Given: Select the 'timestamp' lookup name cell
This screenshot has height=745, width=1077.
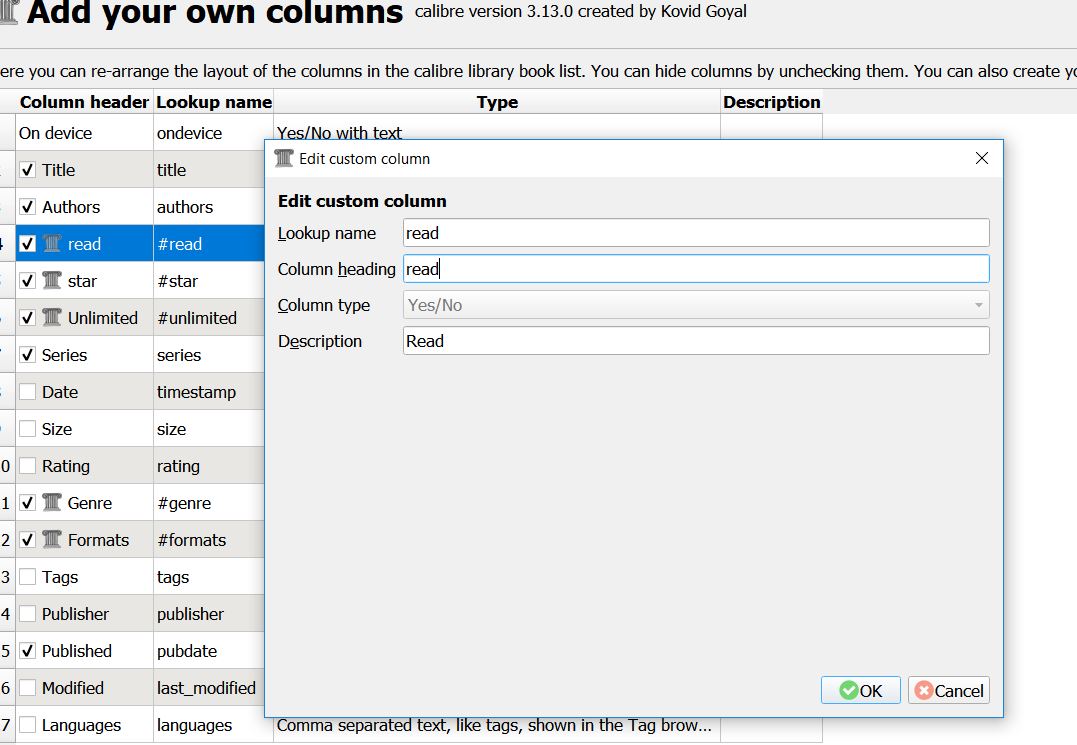Looking at the screenshot, I should pyautogui.click(x=209, y=392).
